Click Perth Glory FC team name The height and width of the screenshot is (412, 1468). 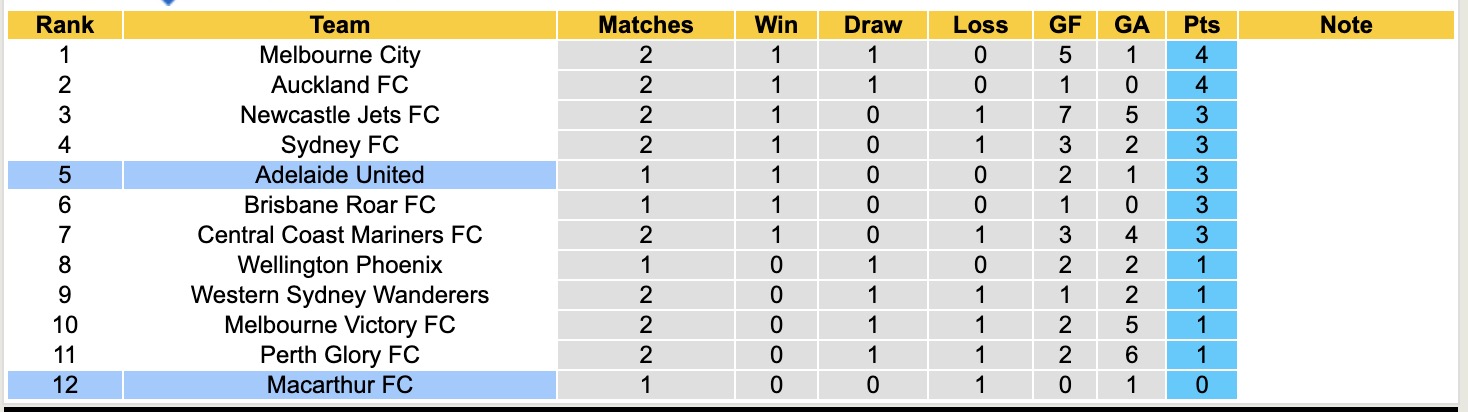[340, 355]
